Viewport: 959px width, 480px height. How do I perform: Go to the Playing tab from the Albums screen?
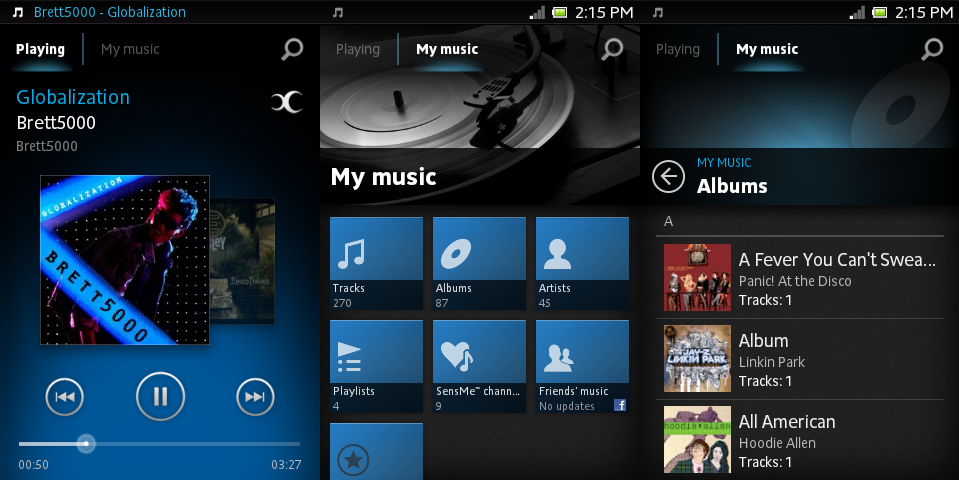pyautogui.click(x=678, y=50)
